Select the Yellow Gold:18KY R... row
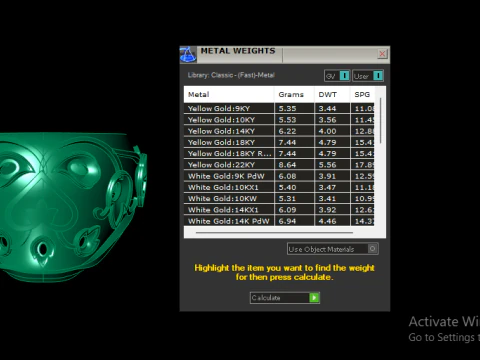Screen dimensions: 480x360 coord(279,153)
